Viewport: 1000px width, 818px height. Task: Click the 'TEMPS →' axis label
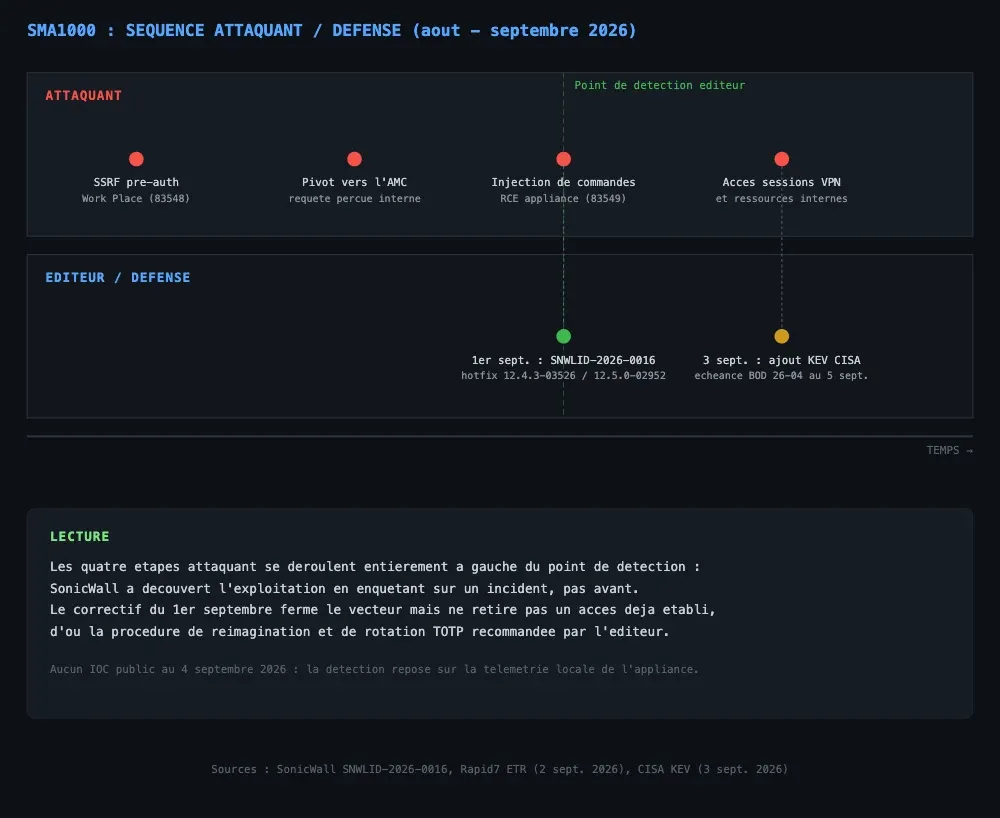[950, 450]
